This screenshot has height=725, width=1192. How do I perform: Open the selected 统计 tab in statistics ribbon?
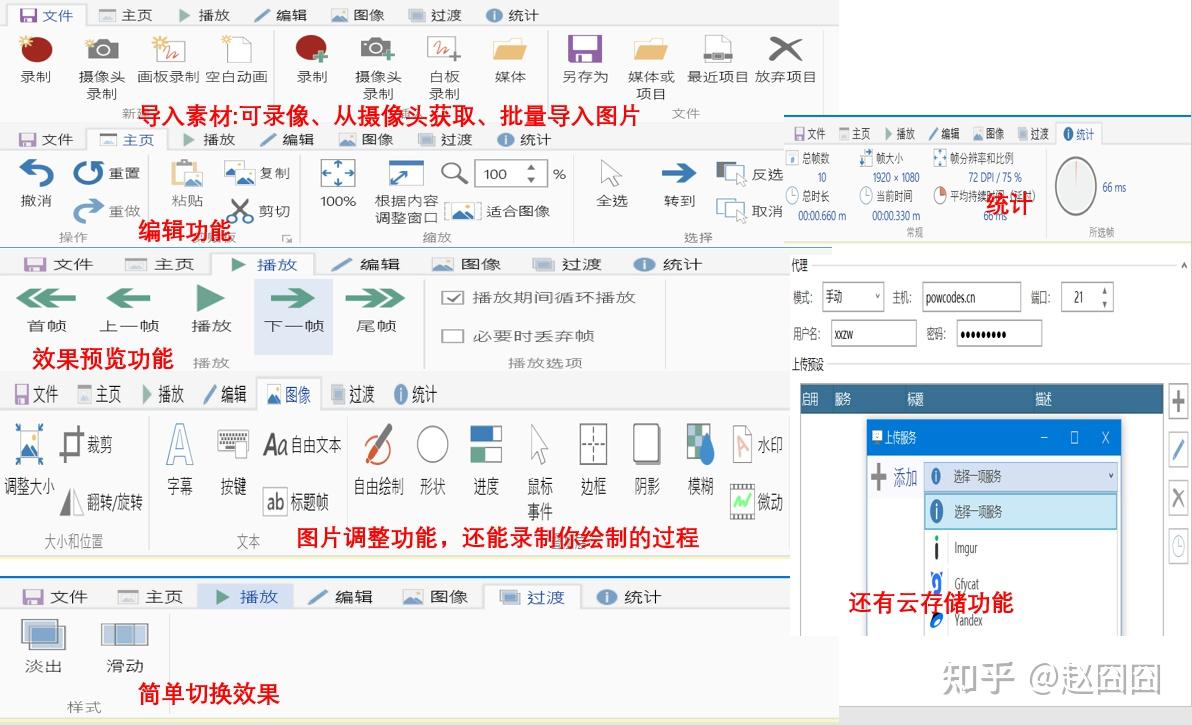pyautogui.click(x=1079, y=134)
